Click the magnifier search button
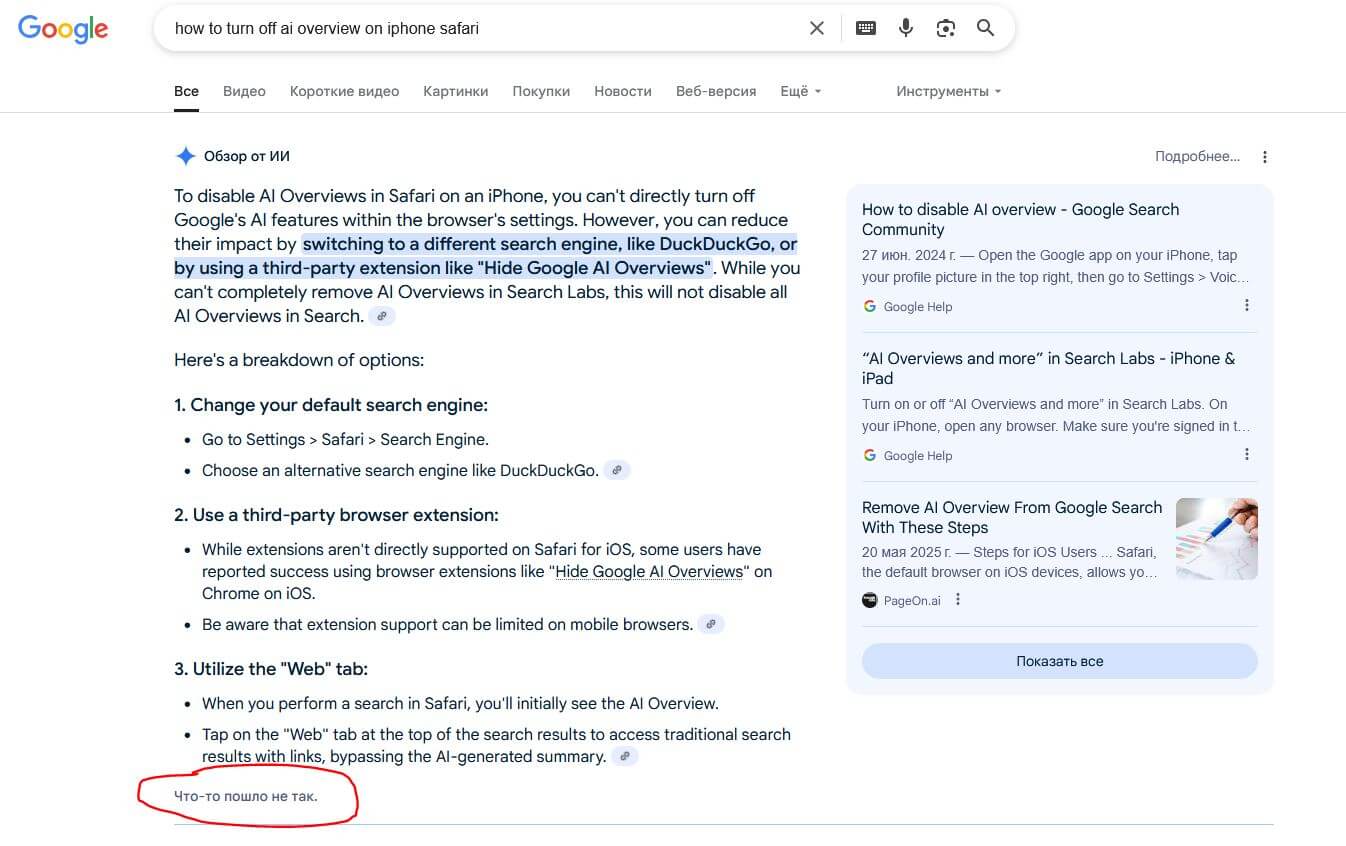The height and width of the screenshot is (846, 1346). tap(986, 28)
